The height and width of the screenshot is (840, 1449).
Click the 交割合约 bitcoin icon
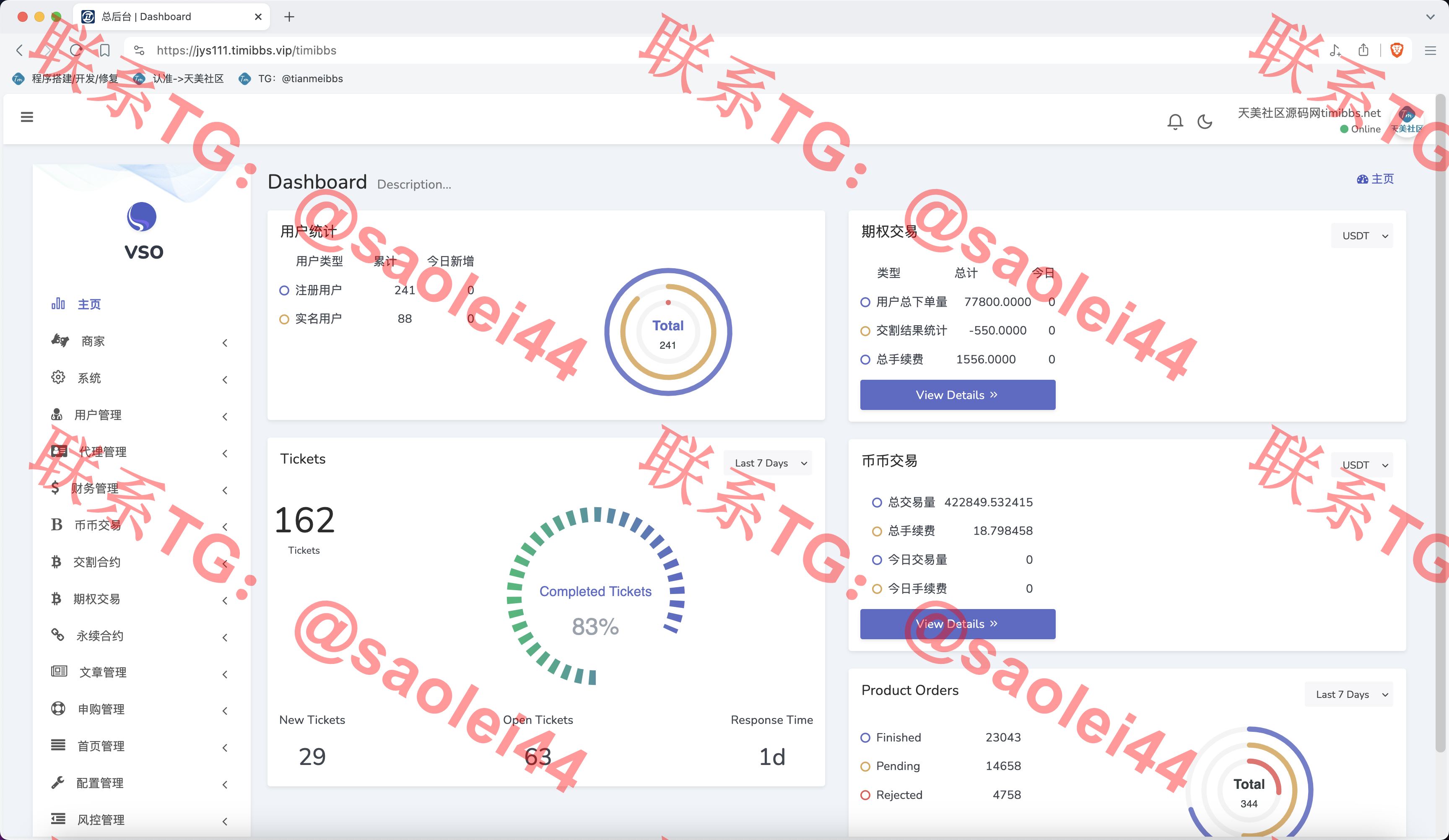click(56, 561)
